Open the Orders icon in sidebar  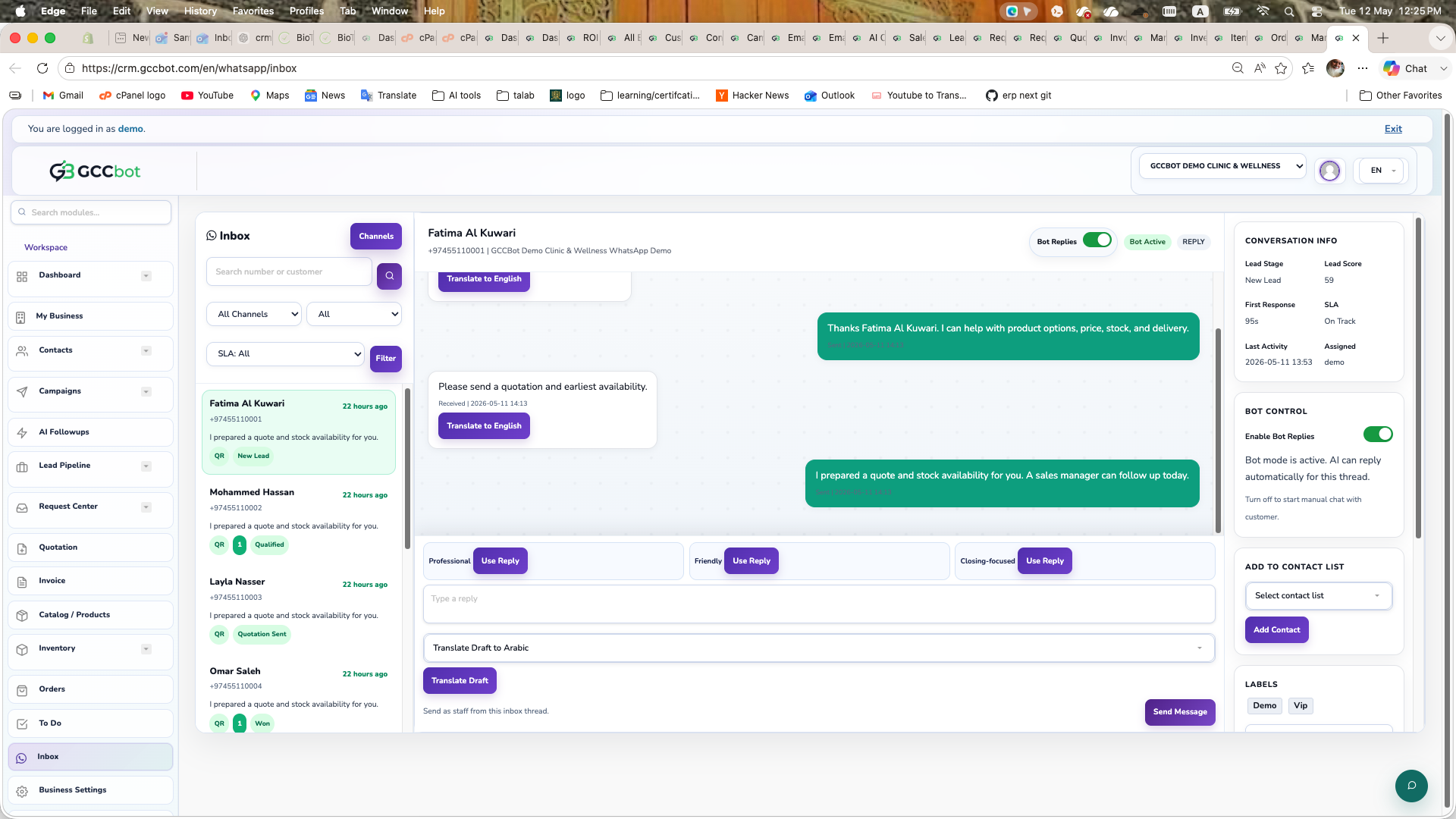[22, 689]
